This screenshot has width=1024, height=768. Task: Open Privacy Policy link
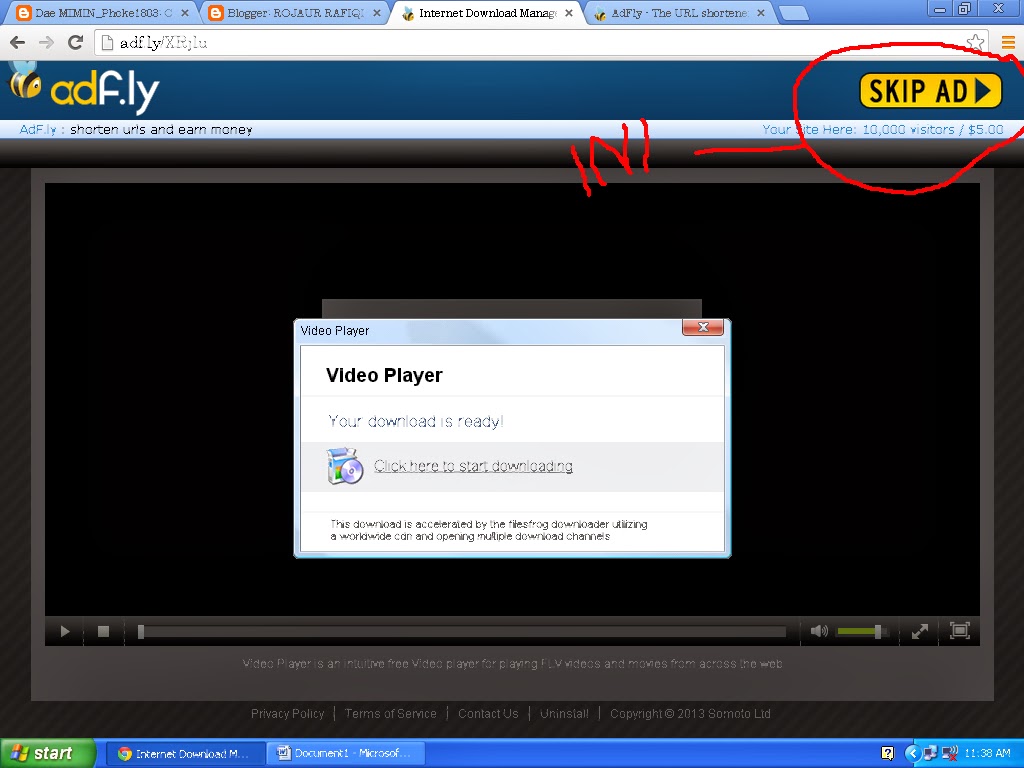pos(287,714)
